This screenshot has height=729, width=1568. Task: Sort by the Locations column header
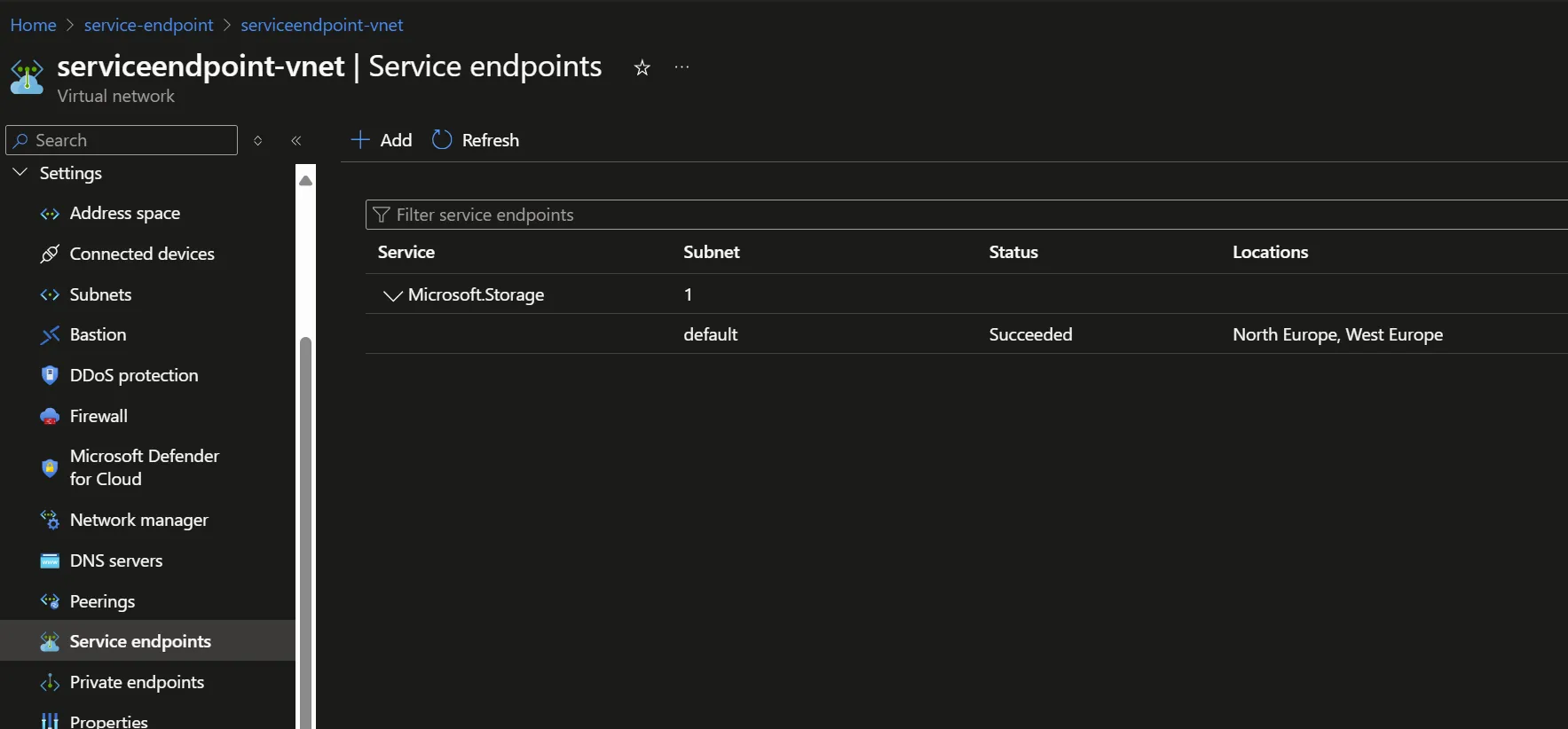1270,253
